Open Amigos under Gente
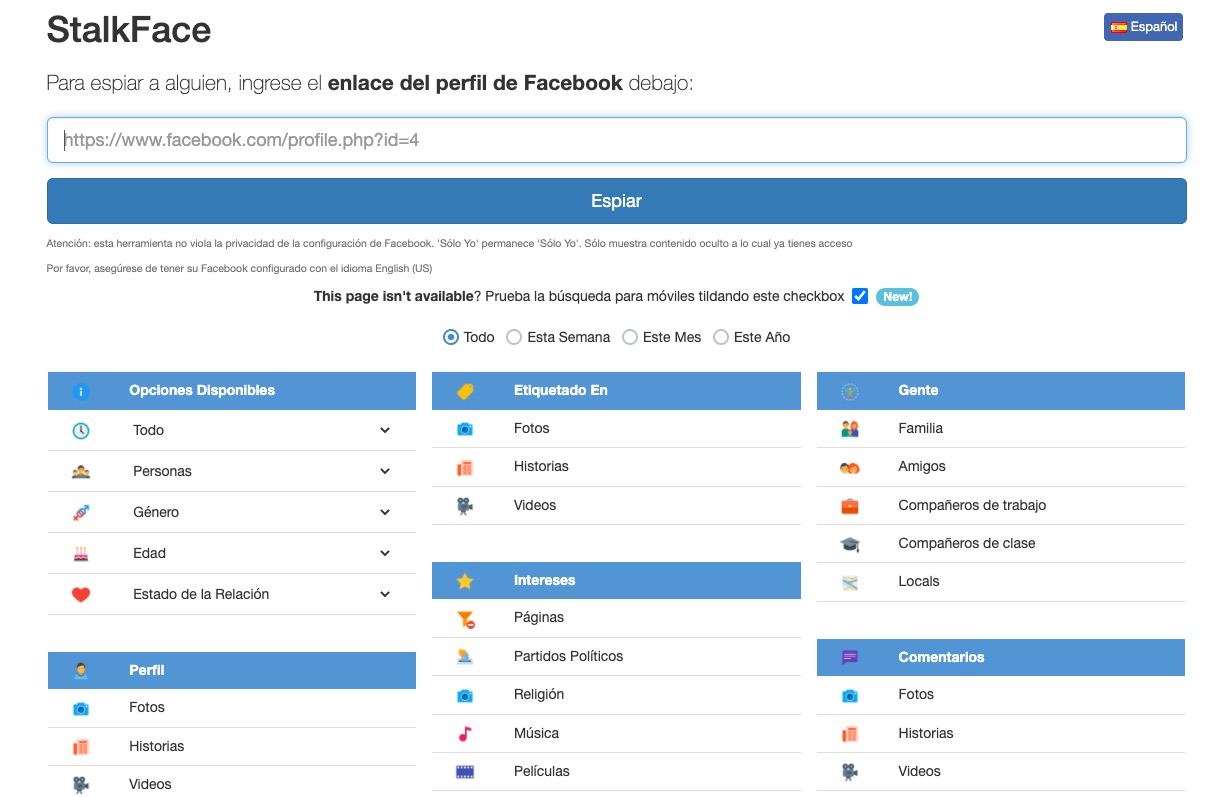 coord(922,467)
